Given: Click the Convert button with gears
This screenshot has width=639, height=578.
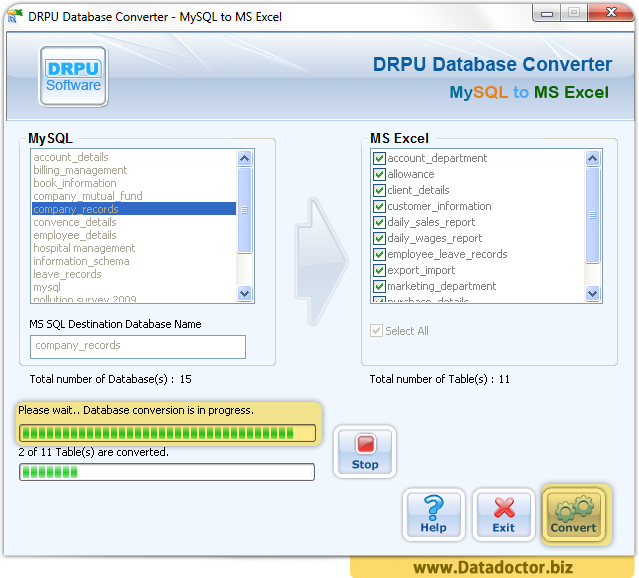Looking at the screenshot, I should (573, 514).
